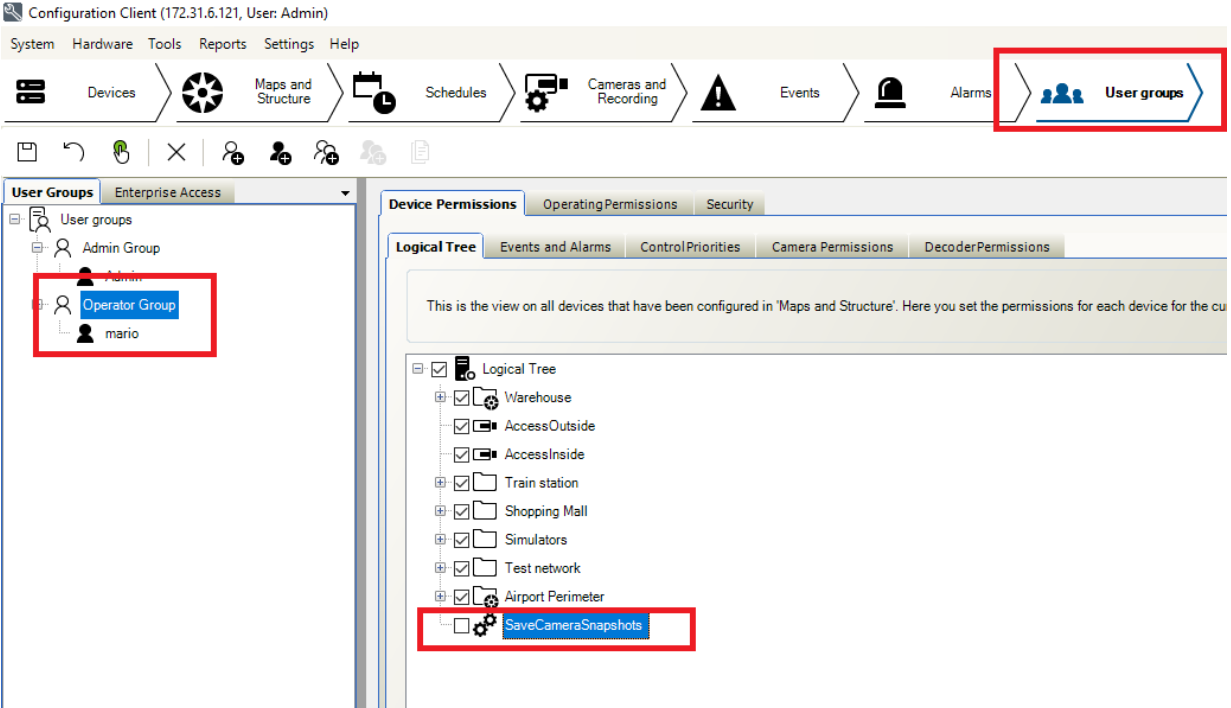Click the outlined Add user group icon

(233, 152)
